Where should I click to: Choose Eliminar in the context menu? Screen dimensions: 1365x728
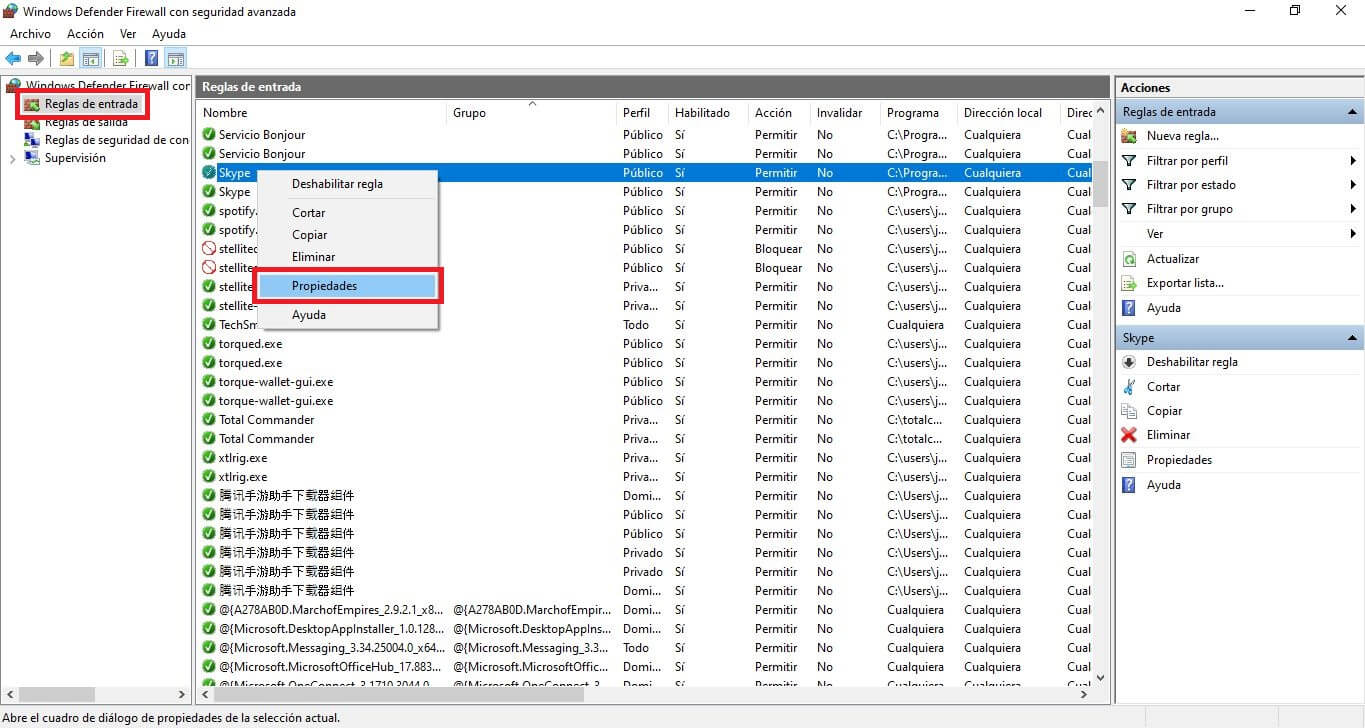click(x=348, y=257)
